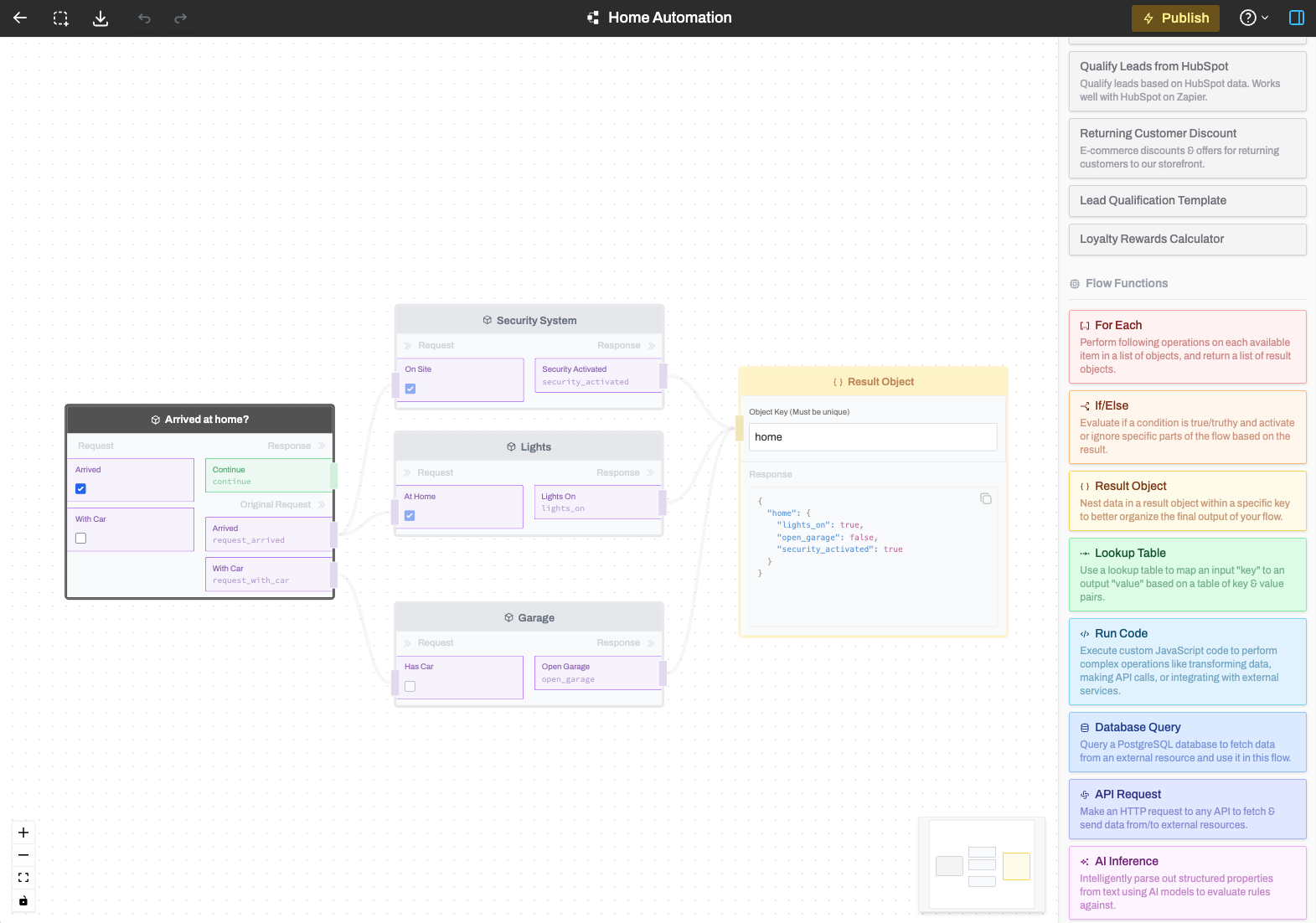The height and width of the screenshot is (923, 1316).
Task: Click the Object Key input field
Action: (873, 437)
